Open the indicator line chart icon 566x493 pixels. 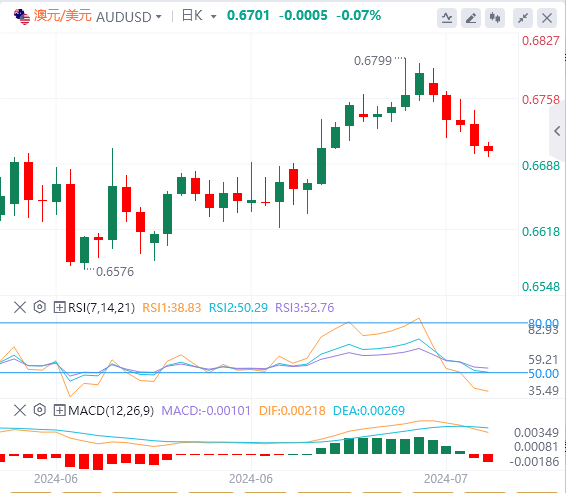click(x=447, y=18)
